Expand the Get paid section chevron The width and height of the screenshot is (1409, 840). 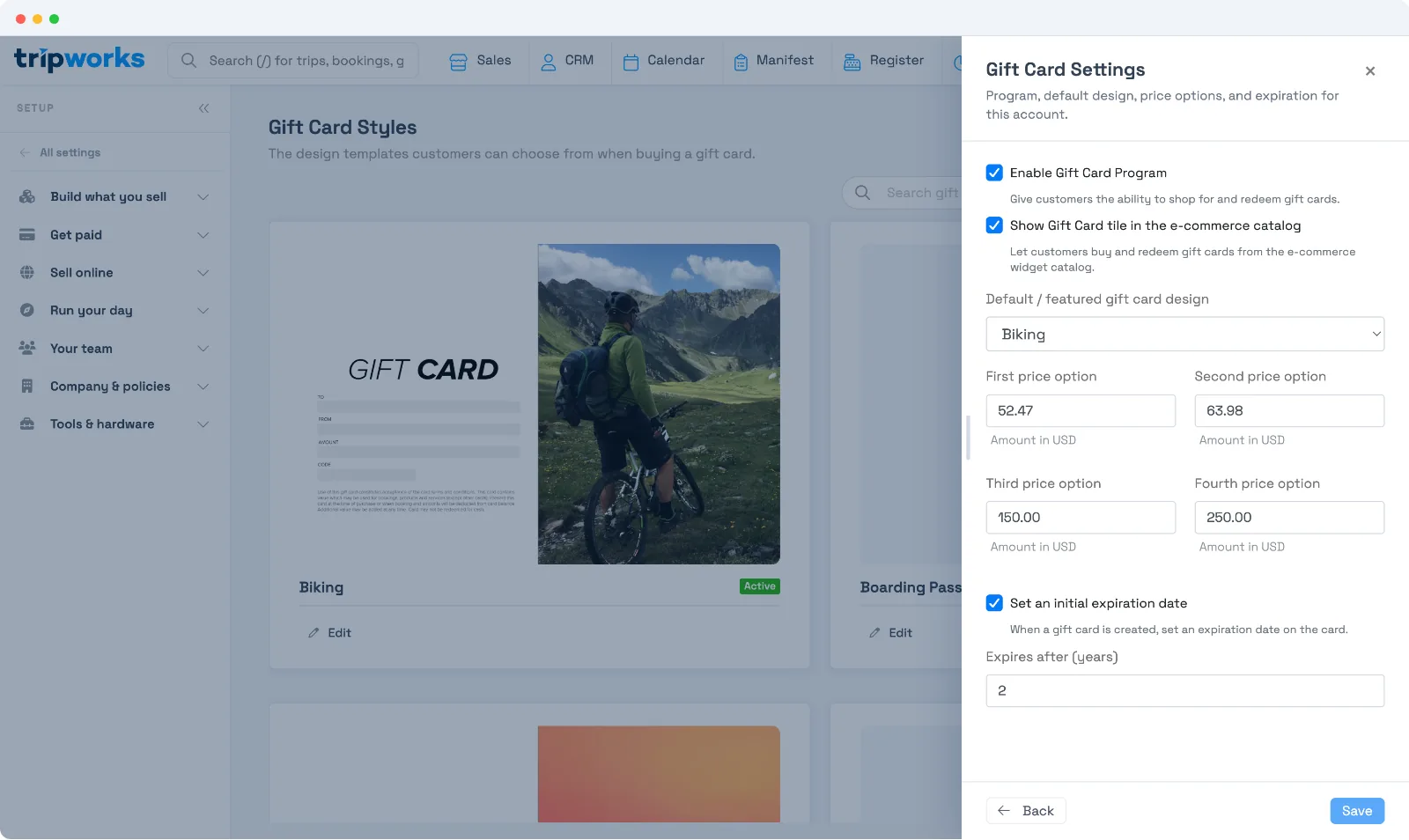[x=203, y=234]
